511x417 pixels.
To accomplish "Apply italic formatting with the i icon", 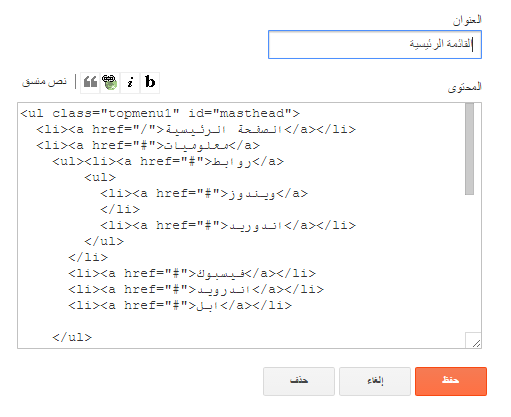I will click(130, 82).
